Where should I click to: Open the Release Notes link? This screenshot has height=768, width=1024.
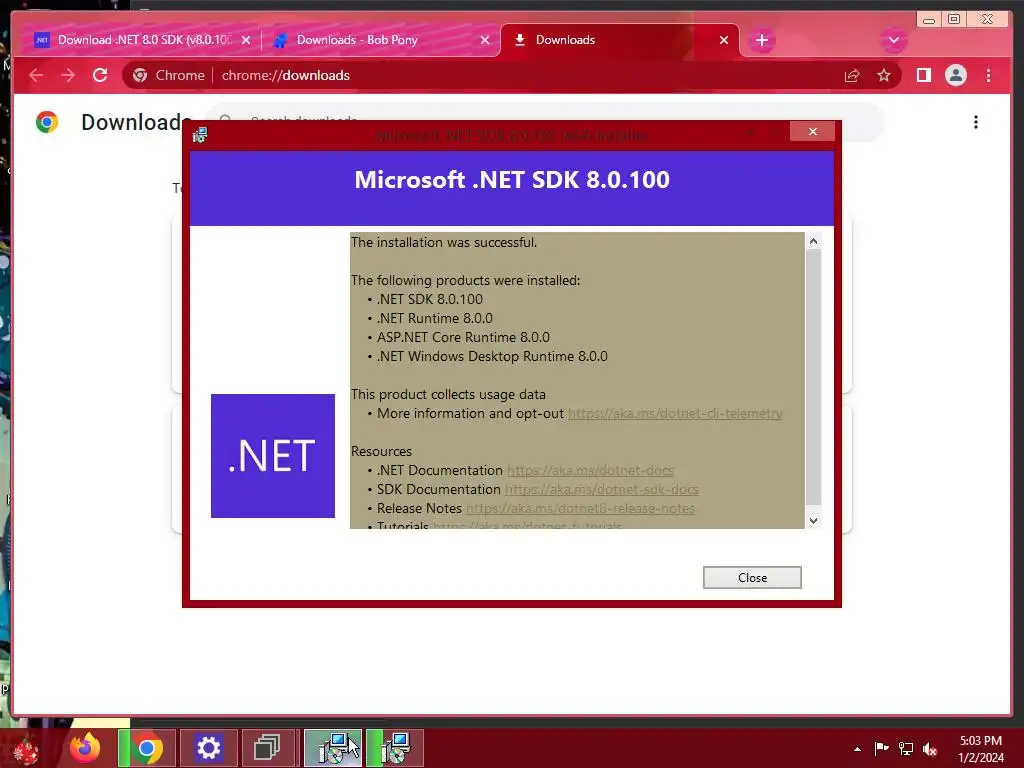tap(580, 508)
